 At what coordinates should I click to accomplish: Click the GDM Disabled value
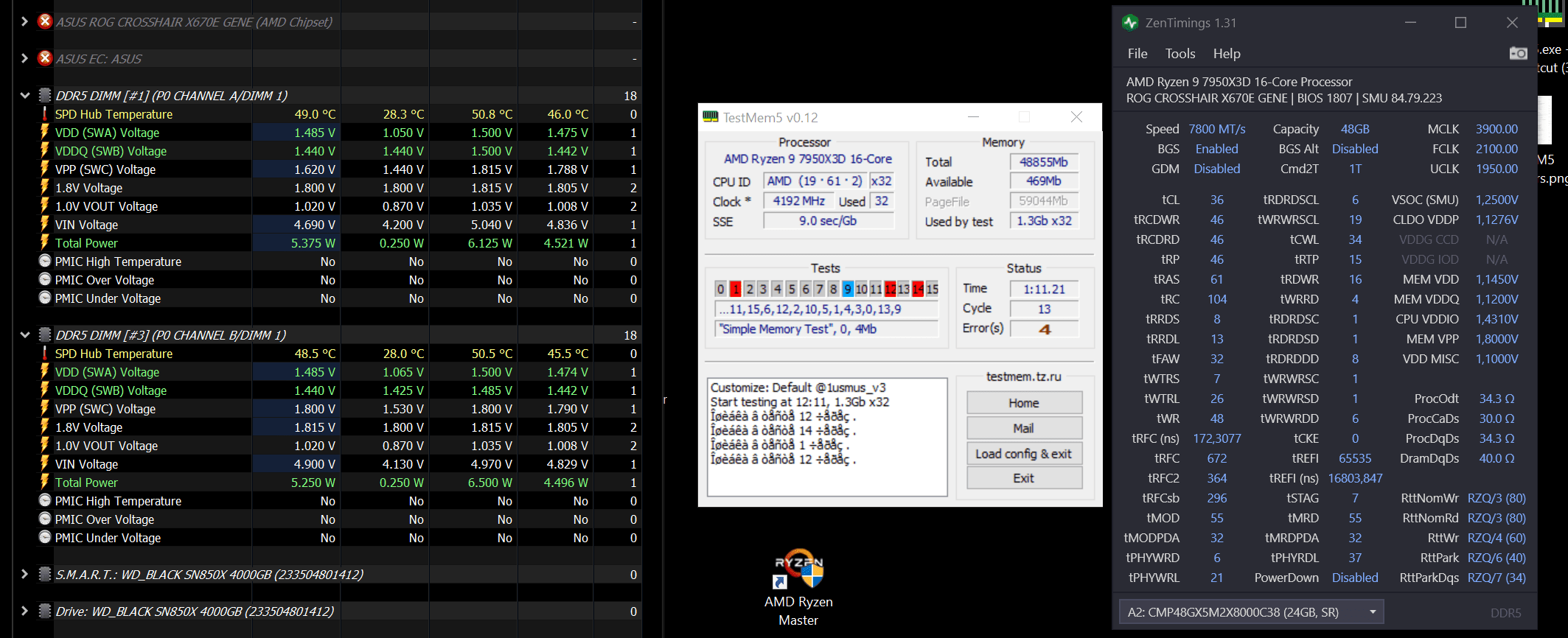[x=1217, y=169]
